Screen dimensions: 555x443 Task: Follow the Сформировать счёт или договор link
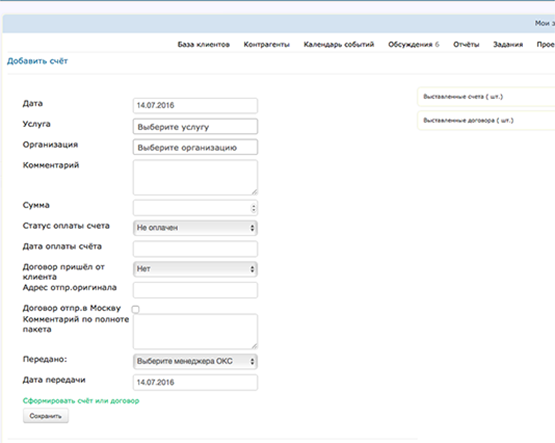(81, 401)
